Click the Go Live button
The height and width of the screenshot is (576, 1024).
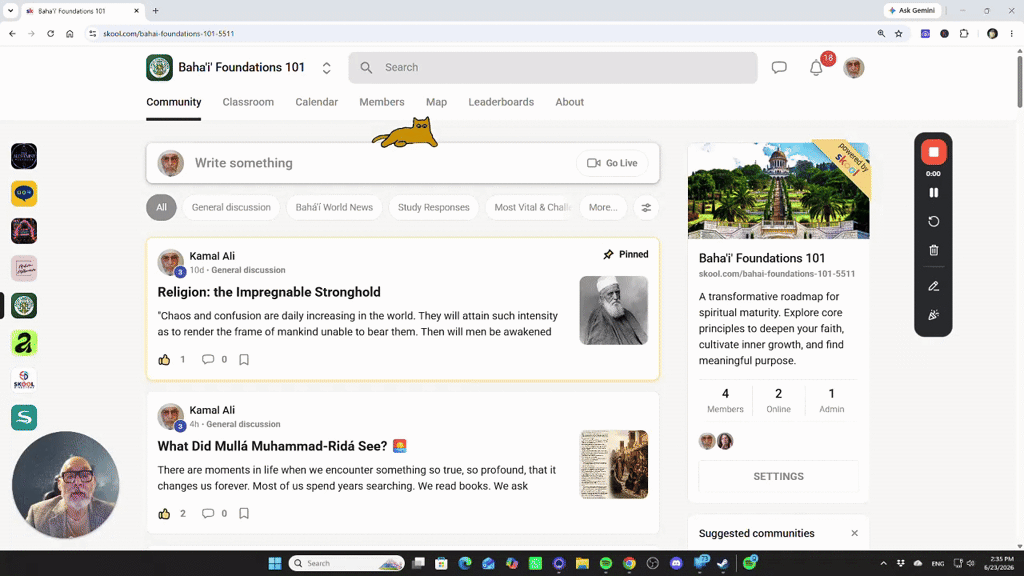pos(612,163)
